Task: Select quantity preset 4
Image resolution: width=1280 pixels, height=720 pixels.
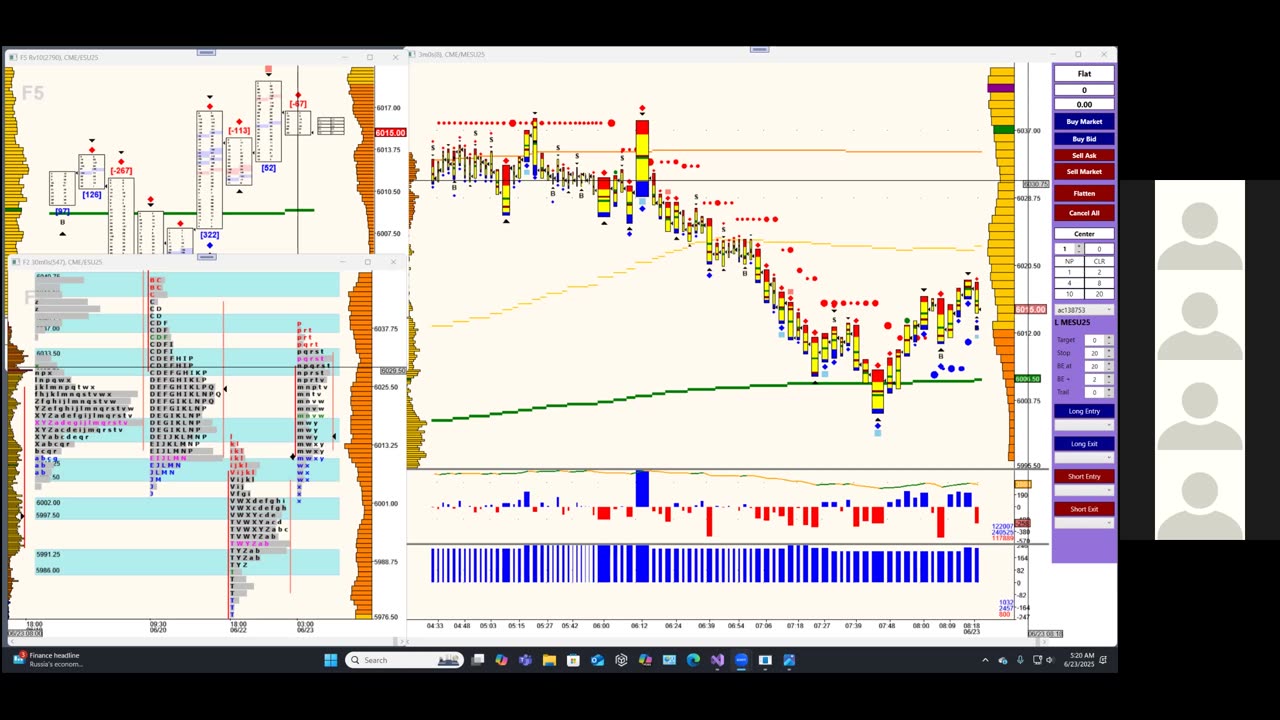Action: 1069,283
